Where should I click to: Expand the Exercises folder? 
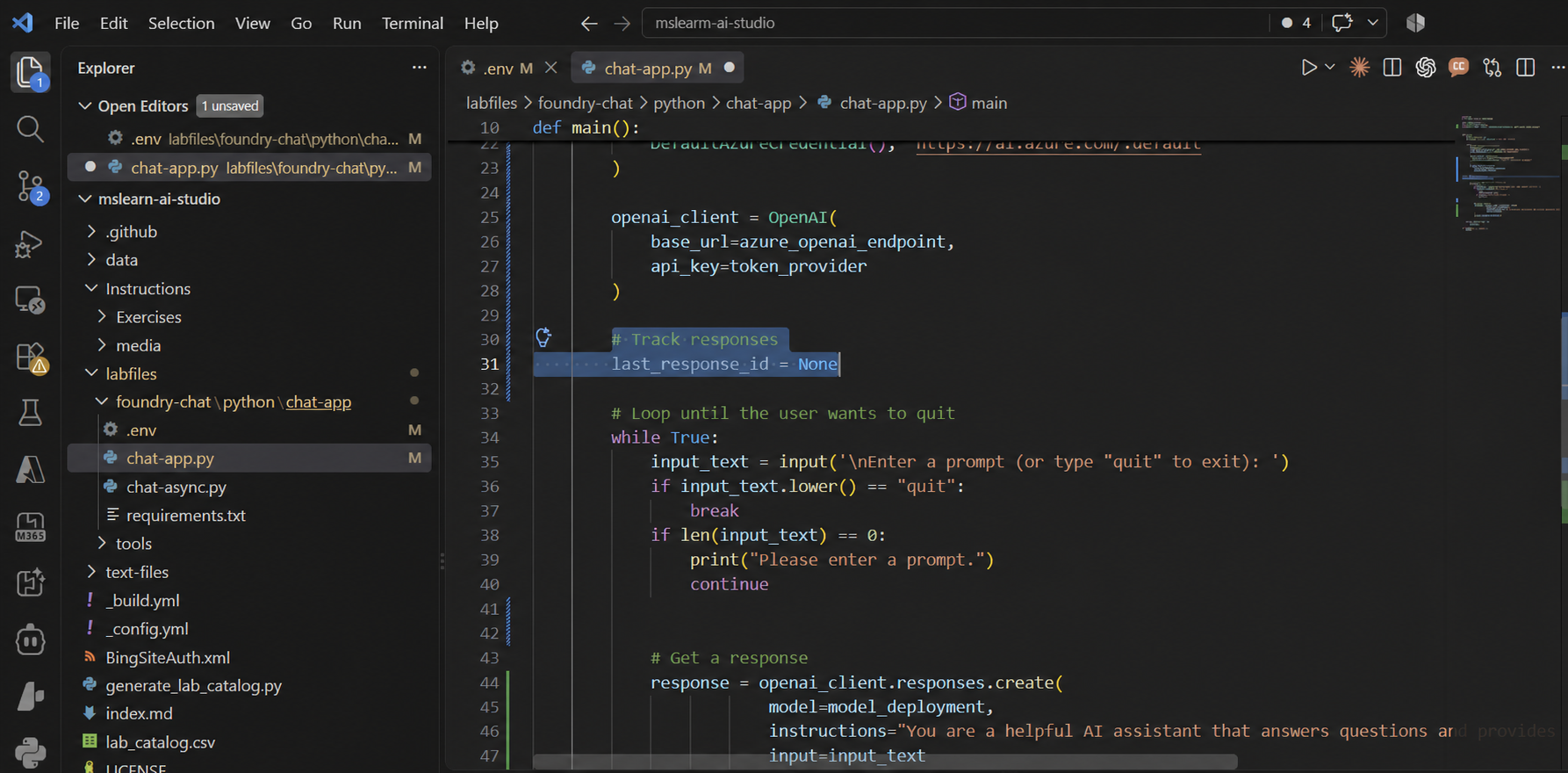[x=103, y=317]
